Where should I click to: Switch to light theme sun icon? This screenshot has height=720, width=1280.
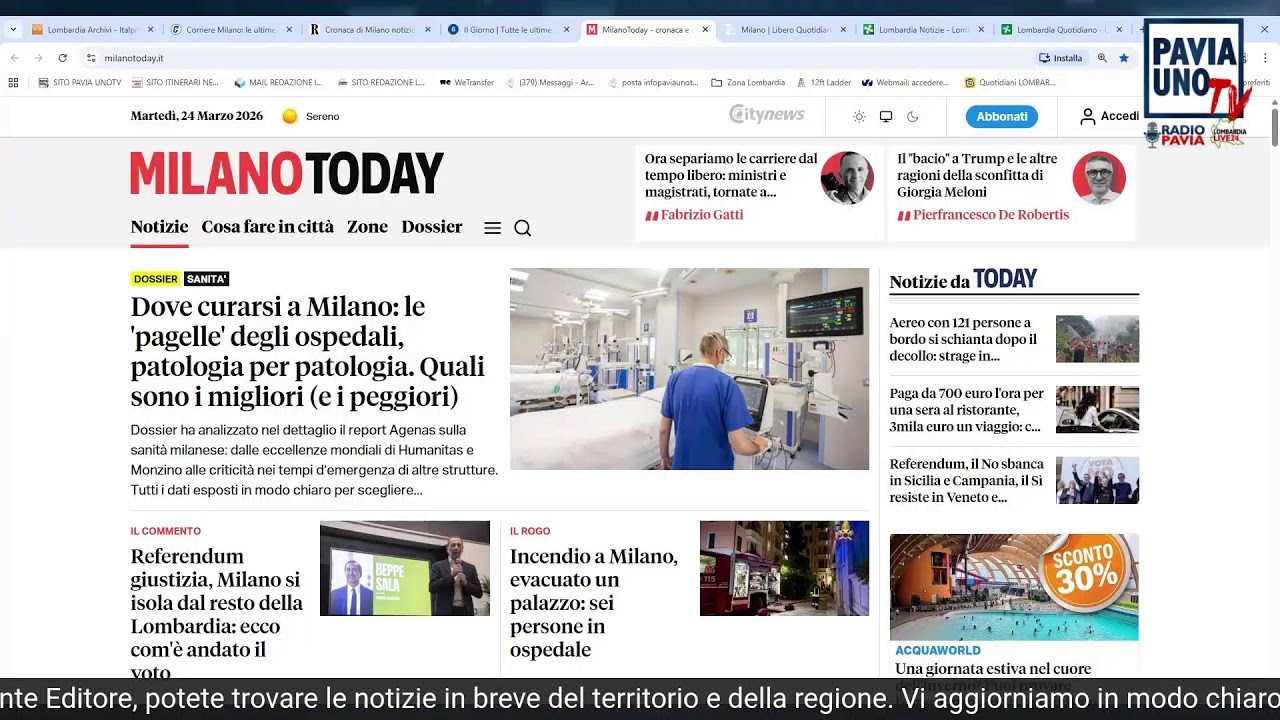click(x=859, y=116)
